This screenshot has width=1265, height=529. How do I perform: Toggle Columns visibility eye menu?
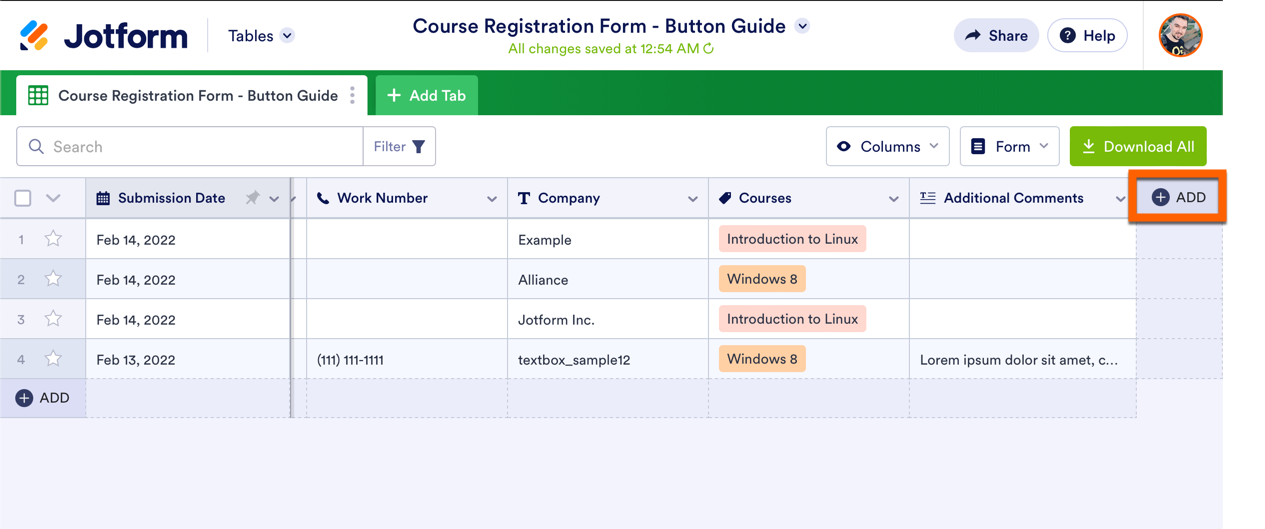click(887, 147)
